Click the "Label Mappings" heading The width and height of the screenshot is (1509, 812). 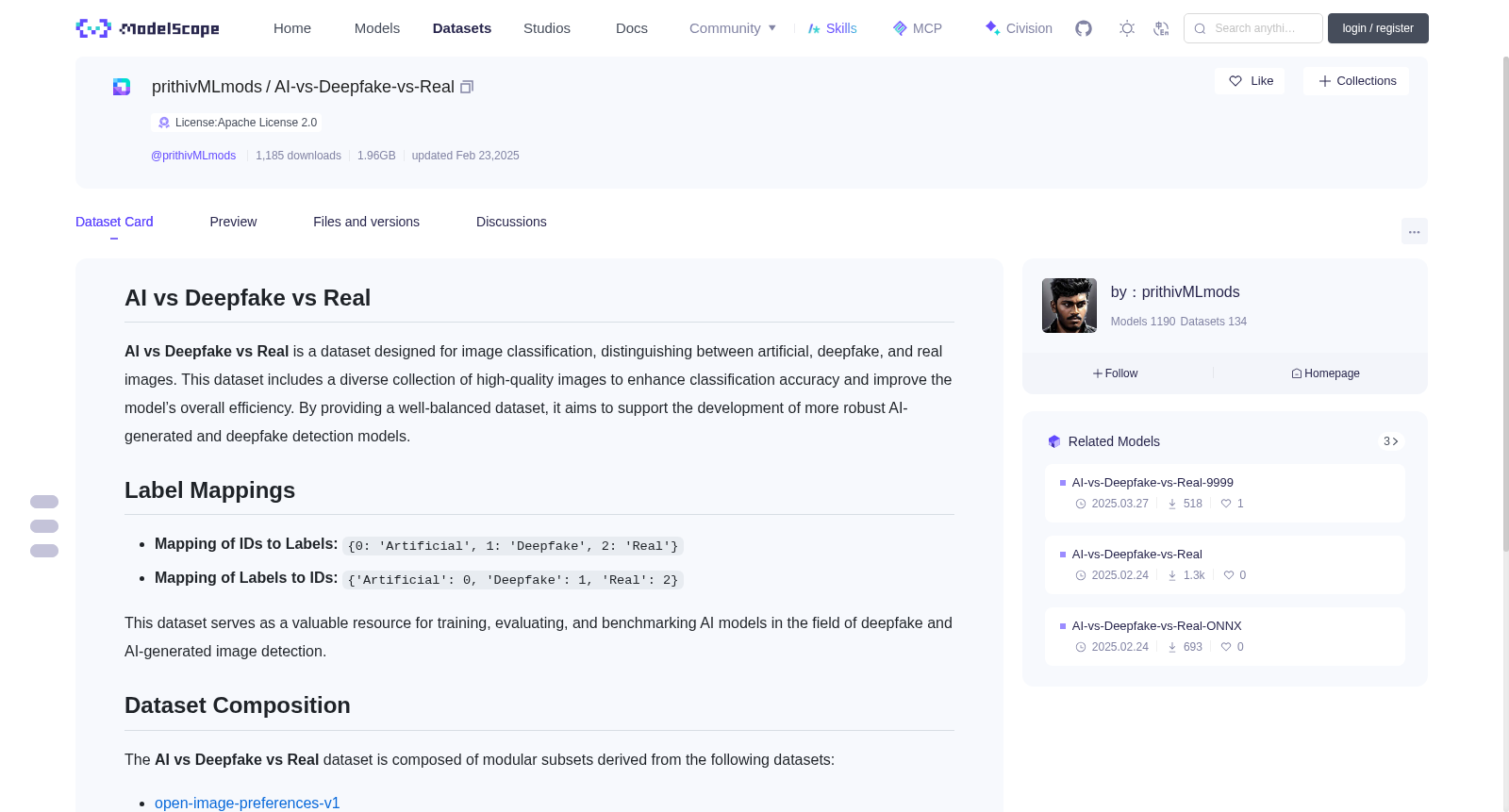click(209, 490)
